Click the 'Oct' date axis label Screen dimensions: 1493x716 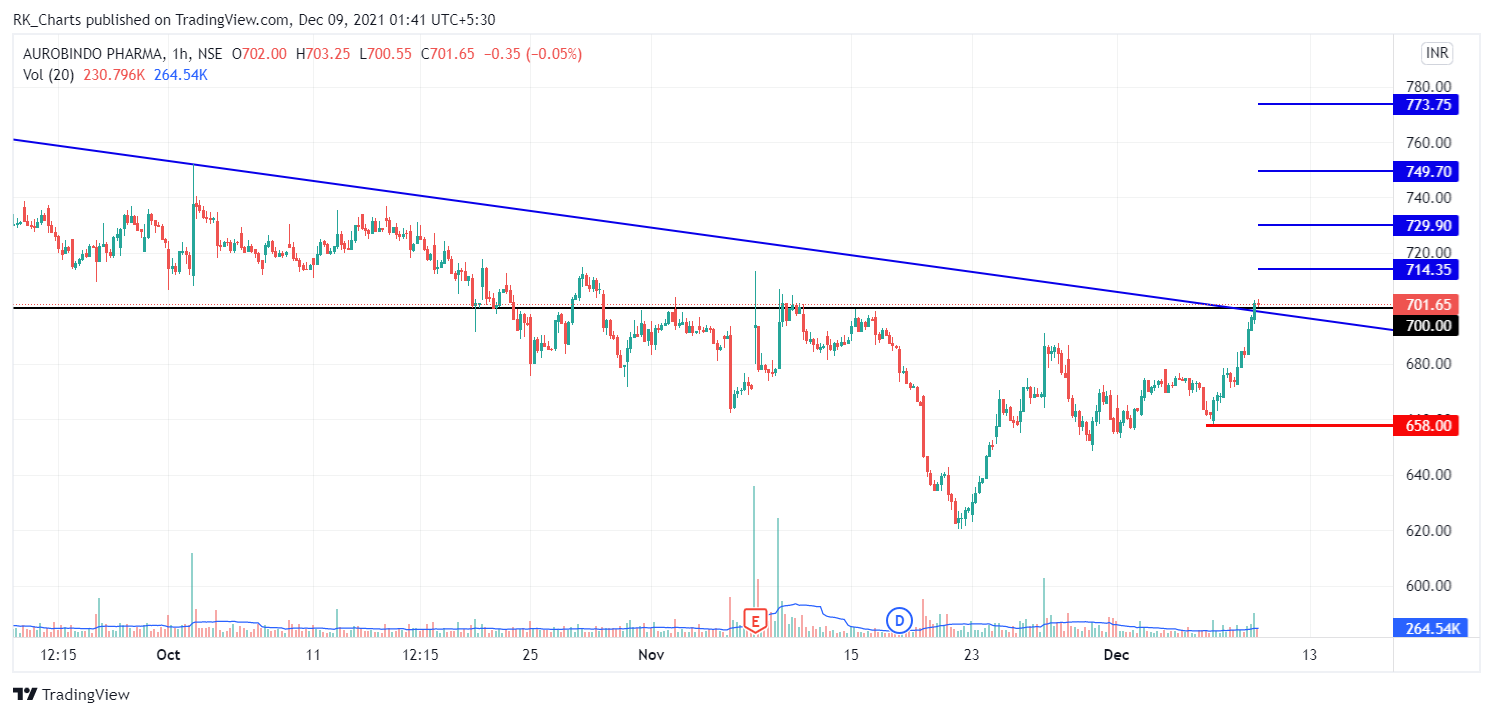[x=168, y=655]
